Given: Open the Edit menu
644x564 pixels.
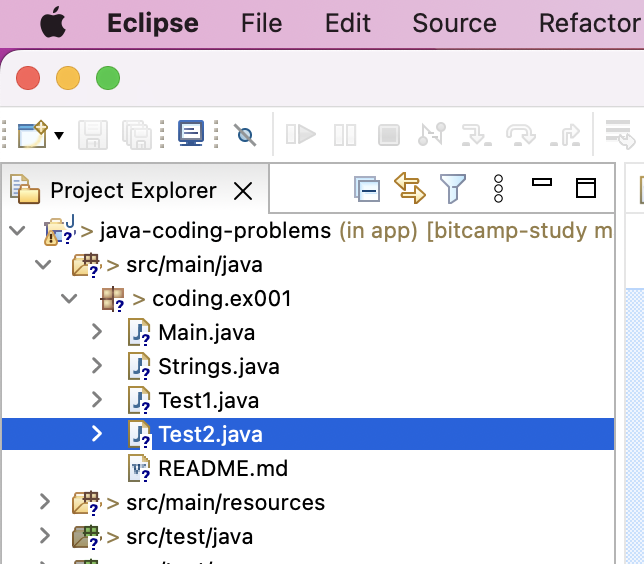Looking at the screenshot, I should pos(348,23).
